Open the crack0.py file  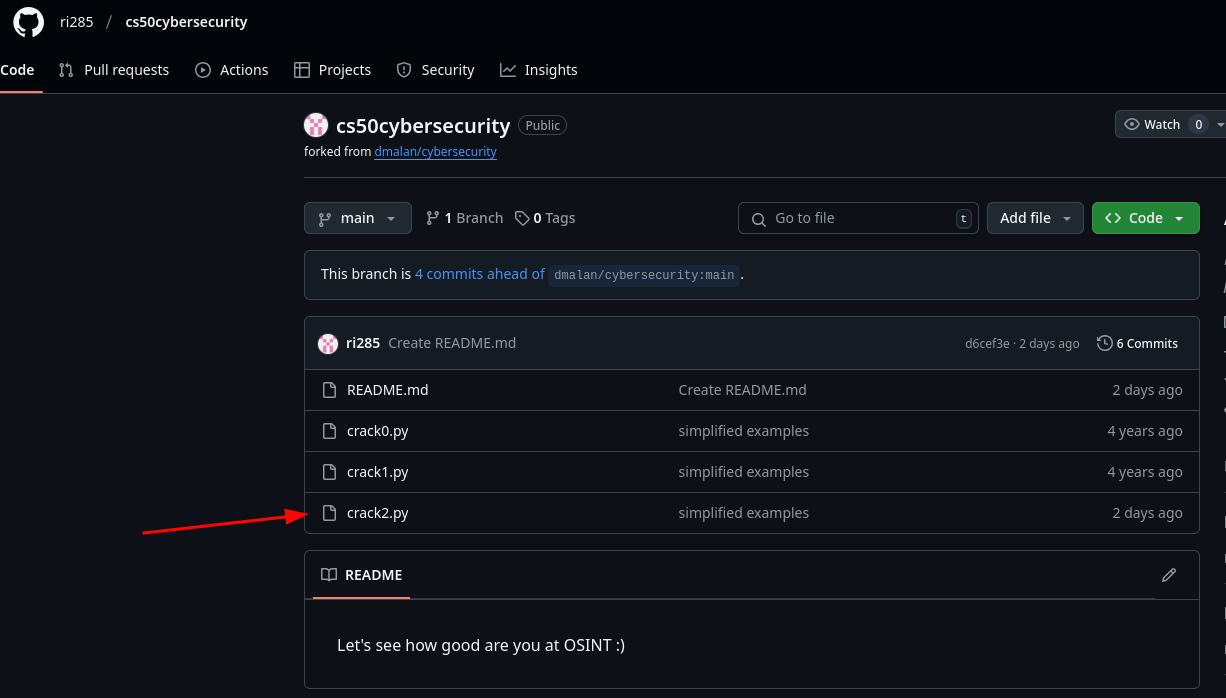(x=377, y=431)
